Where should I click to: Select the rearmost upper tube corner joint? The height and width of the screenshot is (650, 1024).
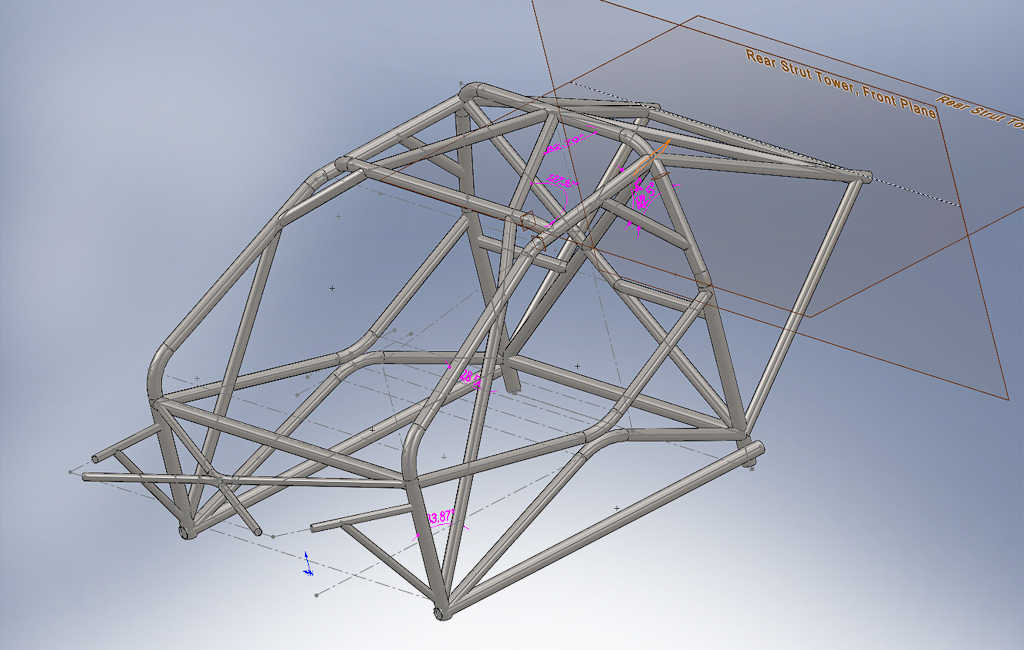coord(862,178)
